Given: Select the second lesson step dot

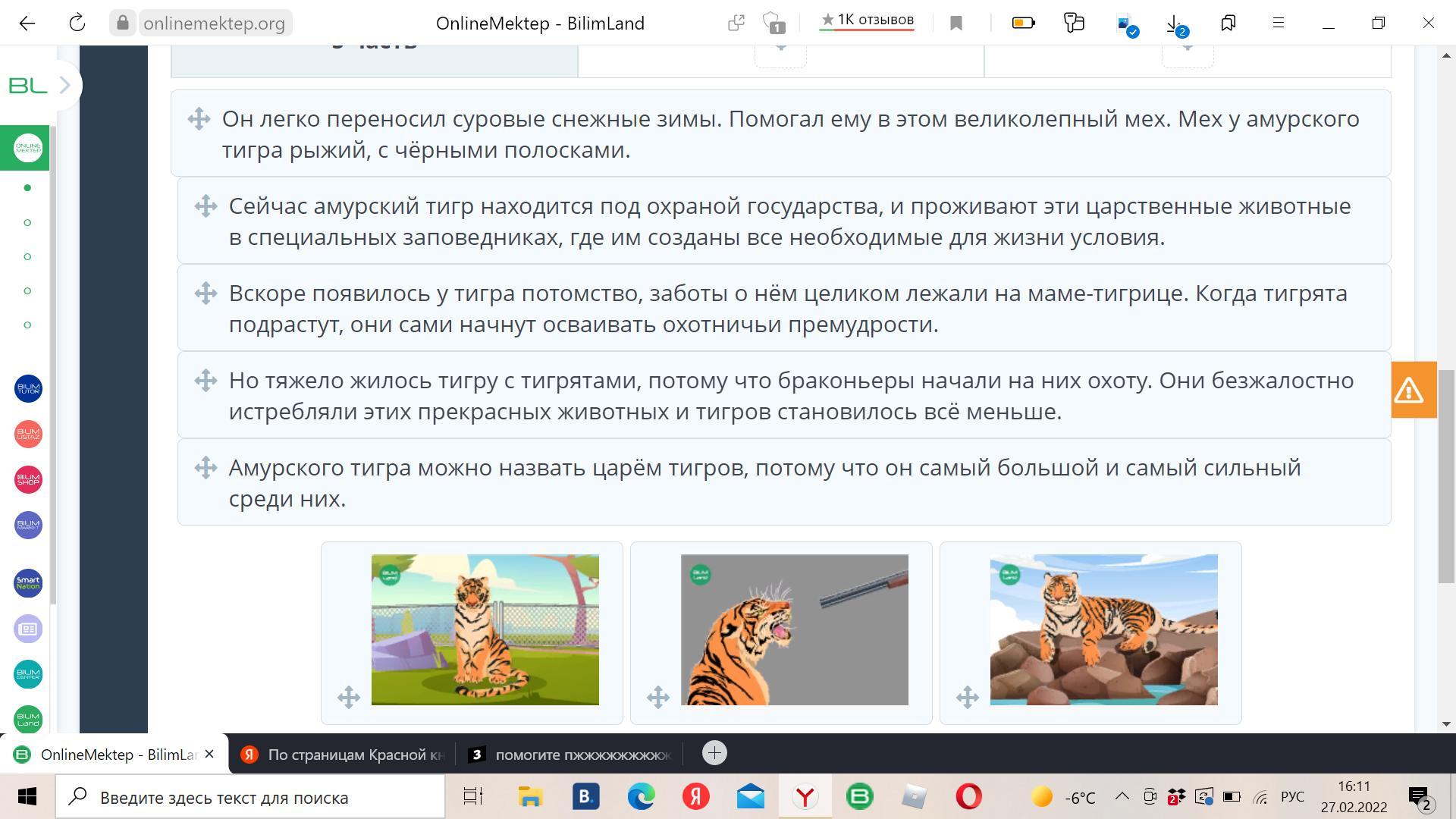Looking at the screenshot, I should (28, 222).
